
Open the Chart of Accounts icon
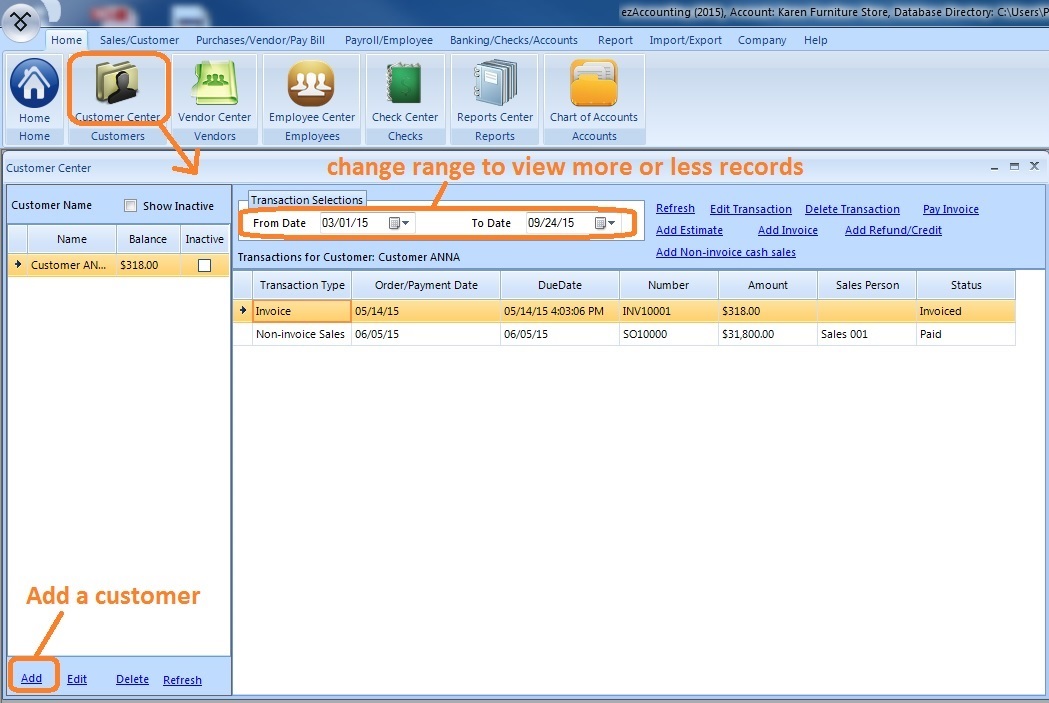click(x=594, y=85)
